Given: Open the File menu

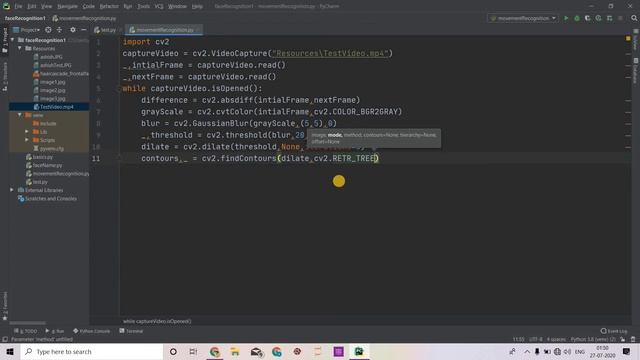Looking at the screenshot, I should (x=18, y=7).
